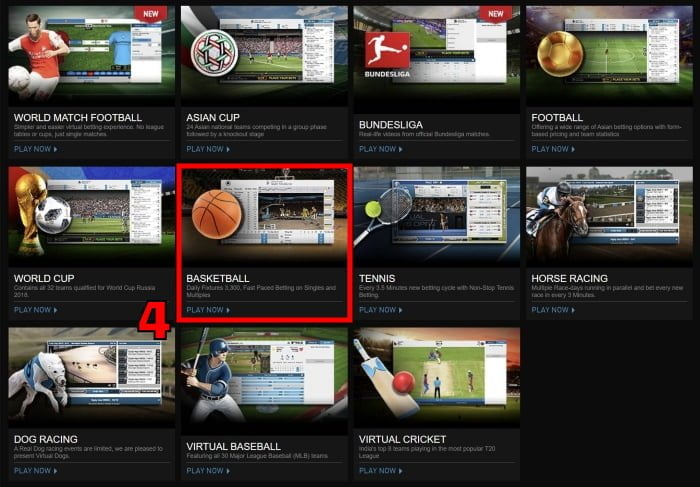Click Play Now under Dog Racing
The width and height of the screenshot is (700, 487).
click(36, 470)
